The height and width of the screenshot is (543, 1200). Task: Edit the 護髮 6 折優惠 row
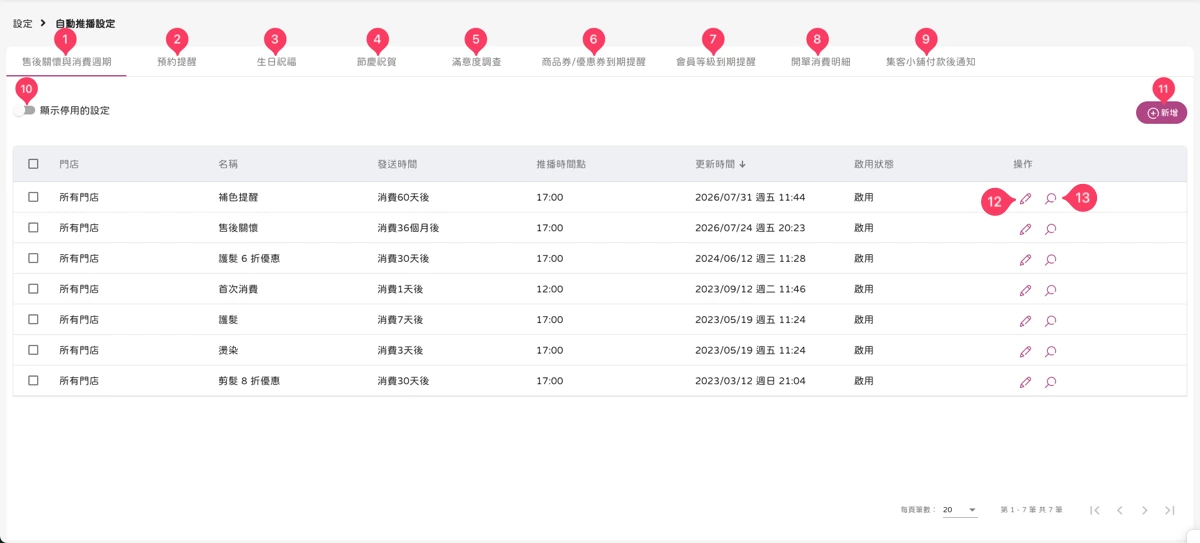(x=1025, y=260)
